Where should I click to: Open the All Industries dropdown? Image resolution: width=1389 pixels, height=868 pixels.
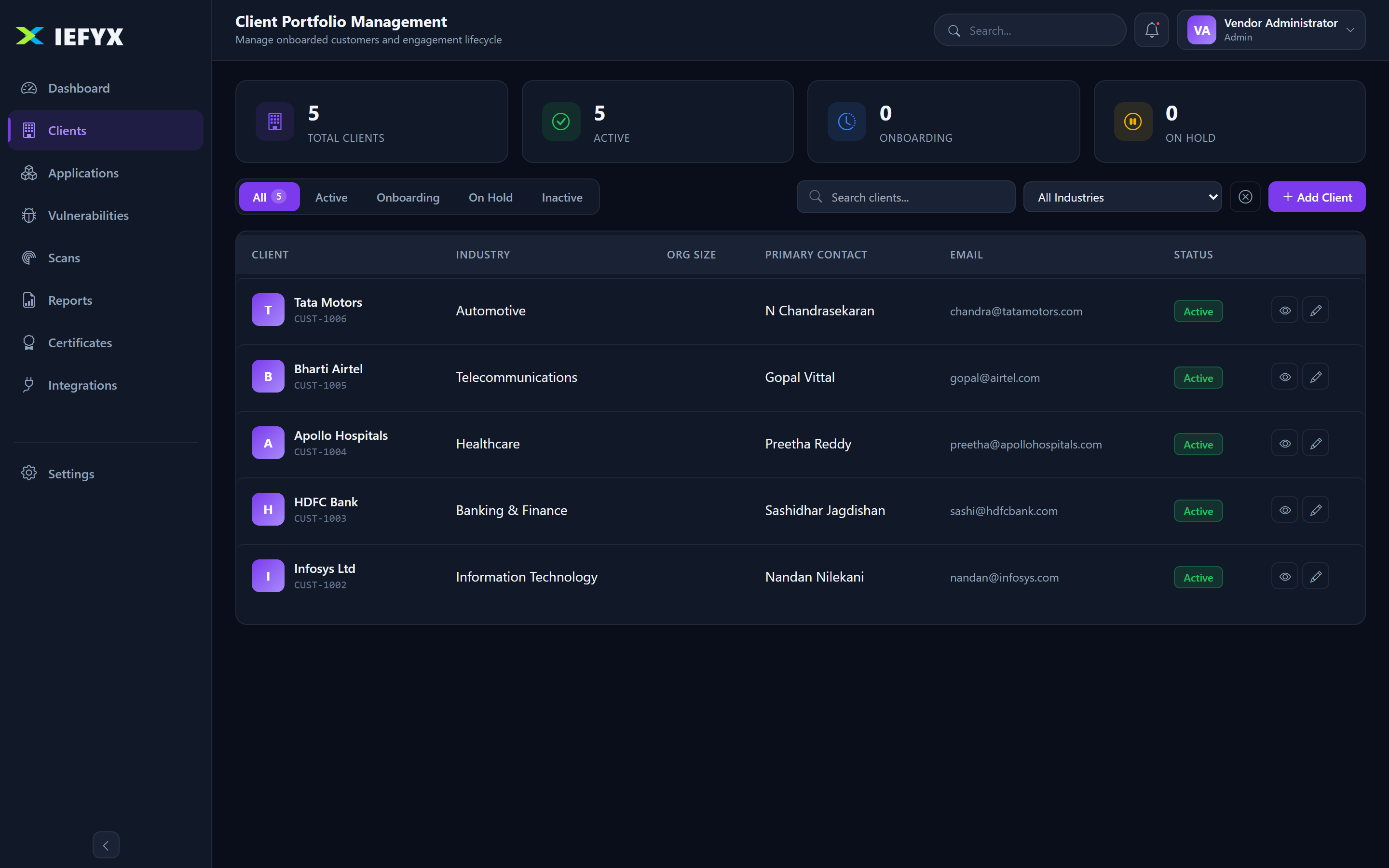click(x=1122, y=197)
